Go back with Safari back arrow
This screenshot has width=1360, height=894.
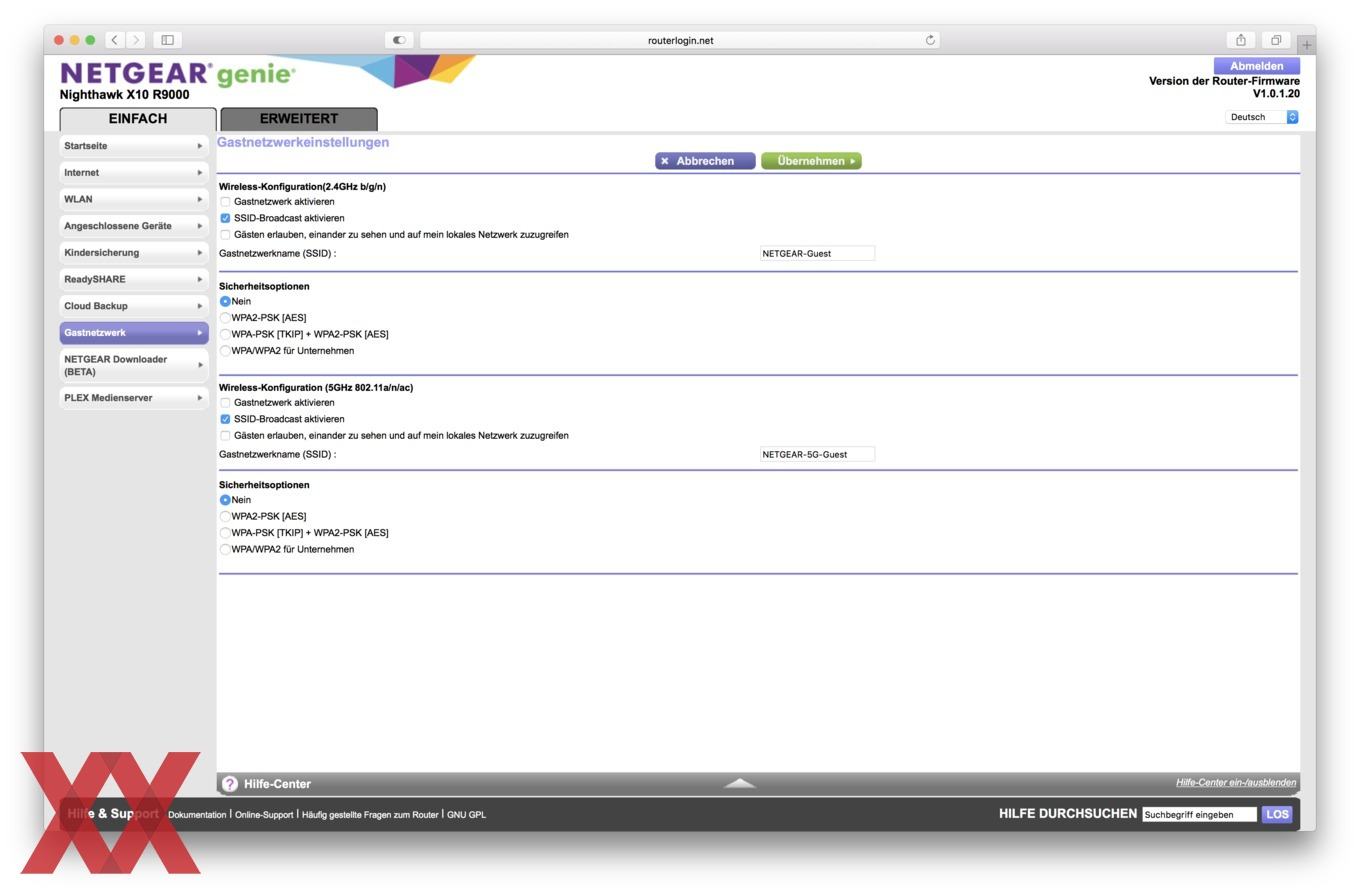coord(115,40)
